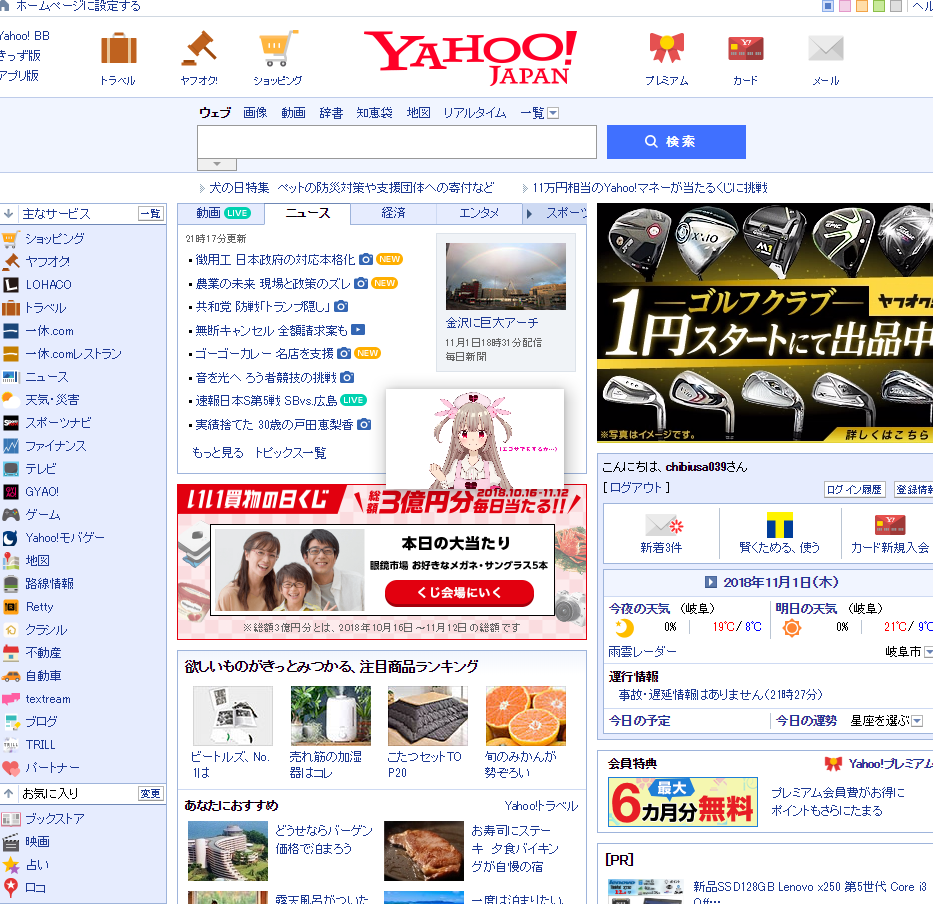
Task: Open the 金沢に巨大アーチ rainbow thumbnail
Action: coord(506,276)
